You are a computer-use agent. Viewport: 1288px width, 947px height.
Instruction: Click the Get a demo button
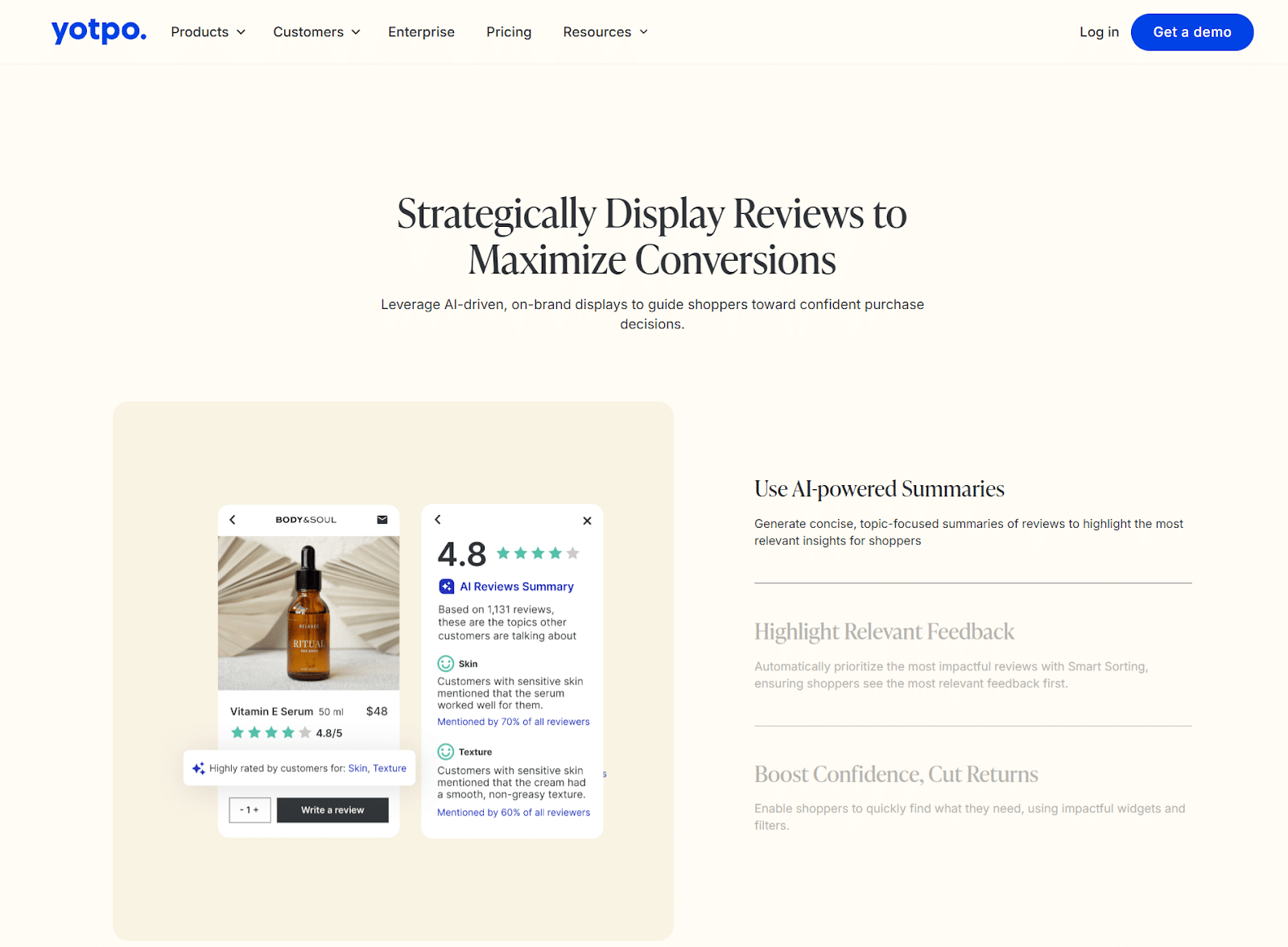(x=1192, y=31)
